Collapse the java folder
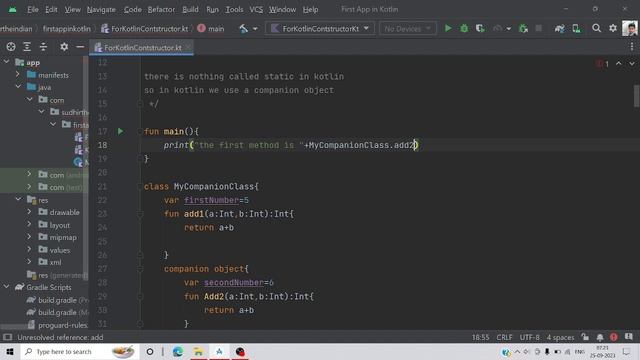The height and width of the screenshot is (360, 640). pos(18,87)
